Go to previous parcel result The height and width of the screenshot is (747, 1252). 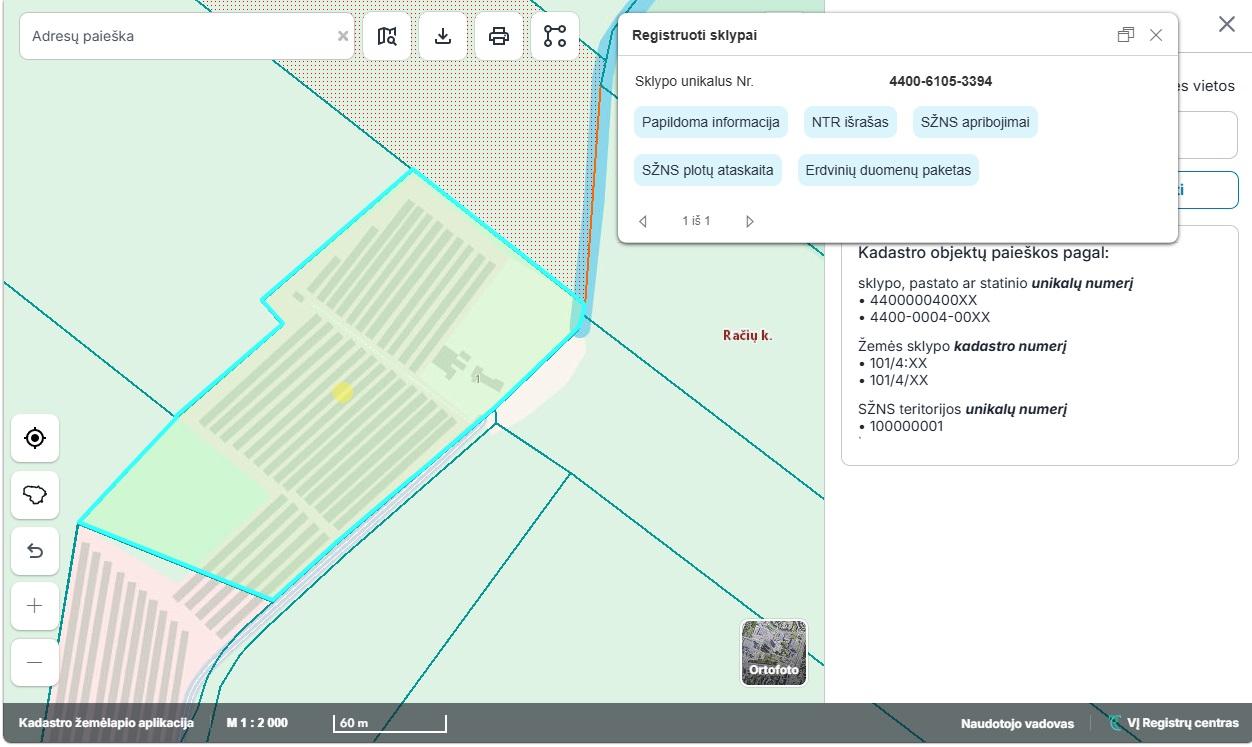[x=643, y=221]
